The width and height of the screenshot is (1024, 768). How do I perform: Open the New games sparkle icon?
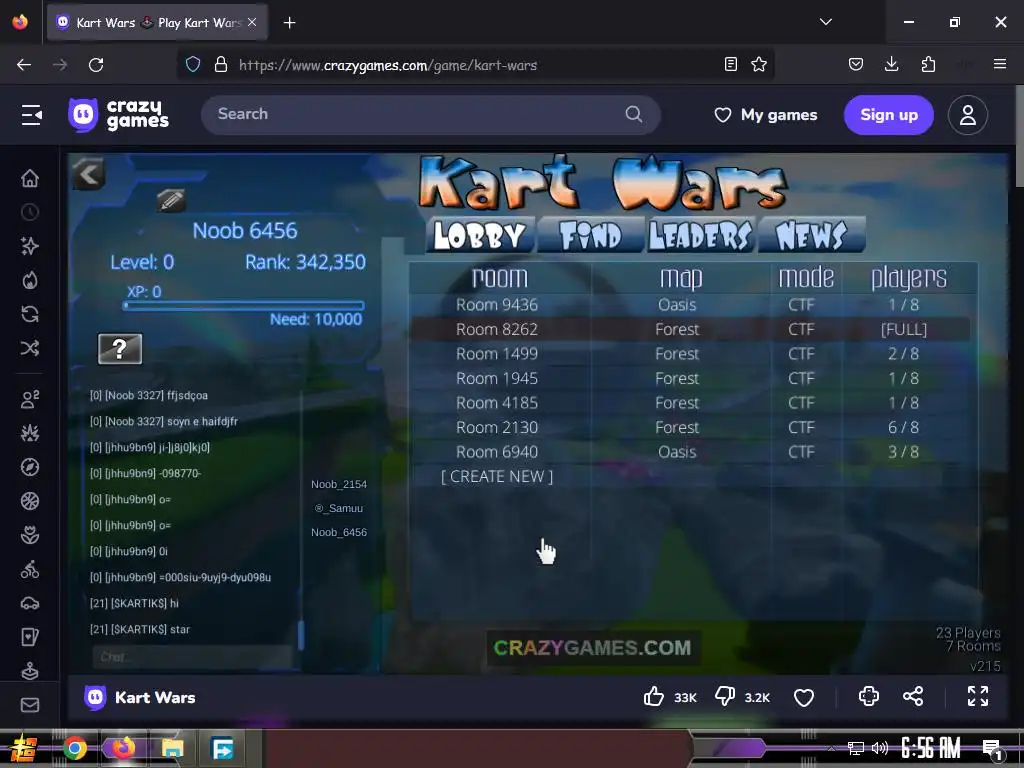[x=30, y=246]
